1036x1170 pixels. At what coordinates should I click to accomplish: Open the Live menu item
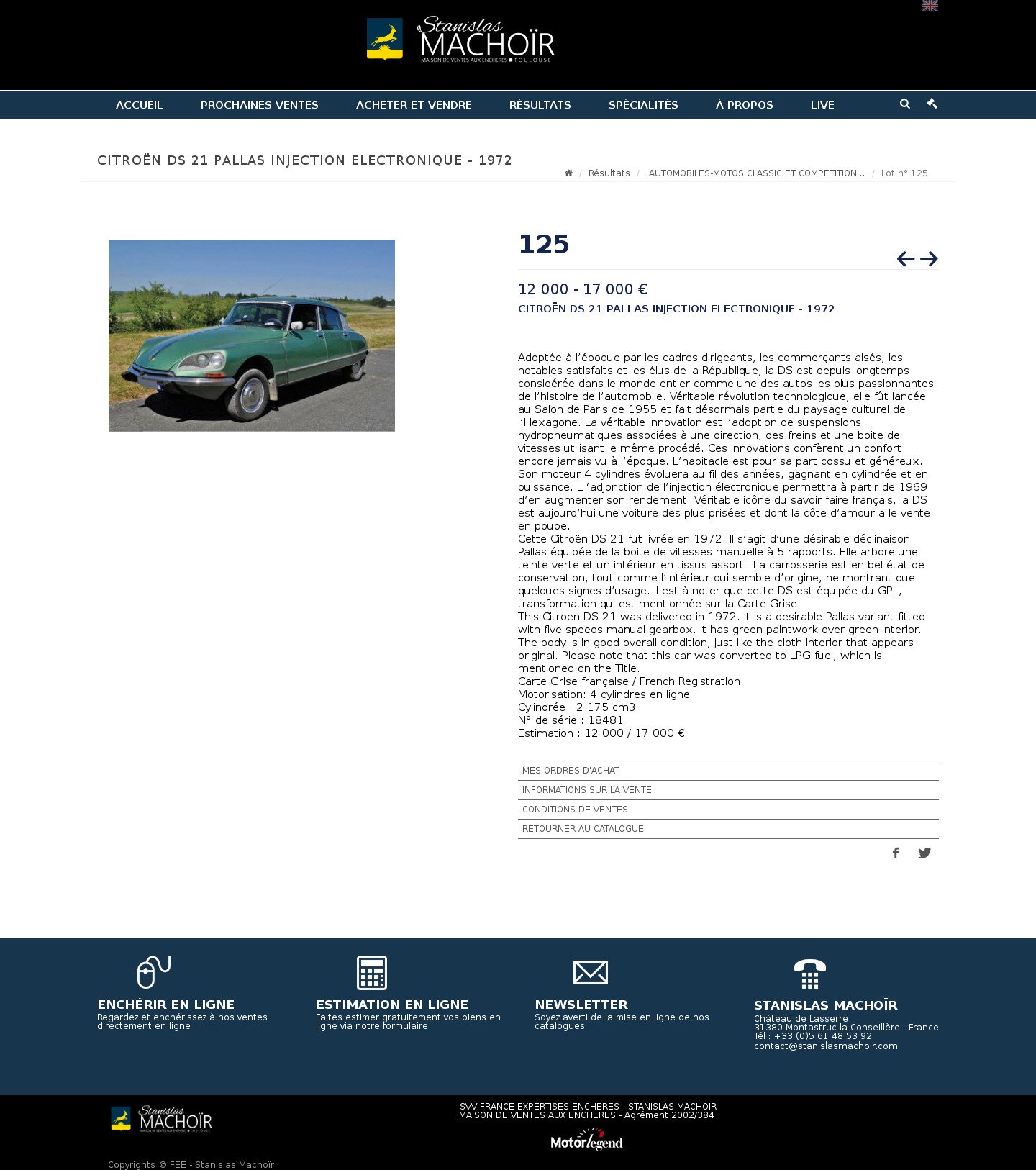(822, 105)
